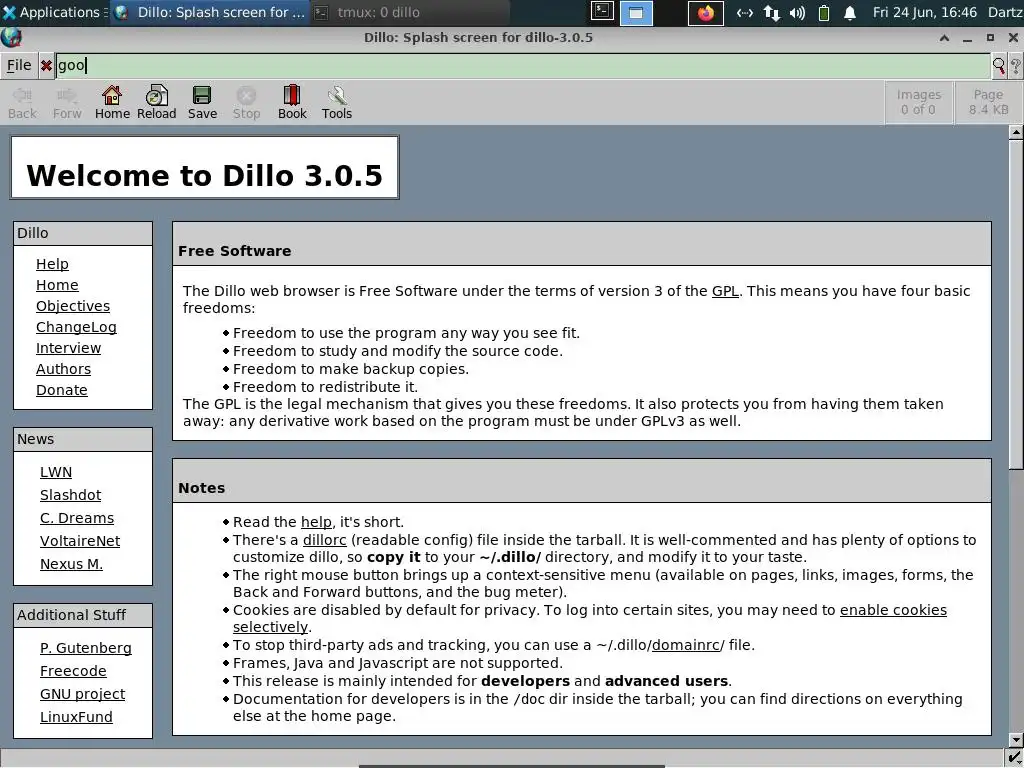
Task: Open the Help link in Dillo sidebar
Action: click(x=52, y=264)
